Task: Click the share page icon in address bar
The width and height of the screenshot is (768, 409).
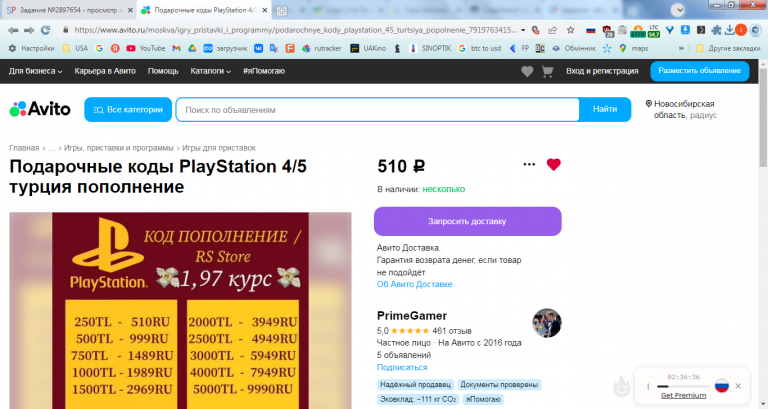Action: tap(552, 30)
